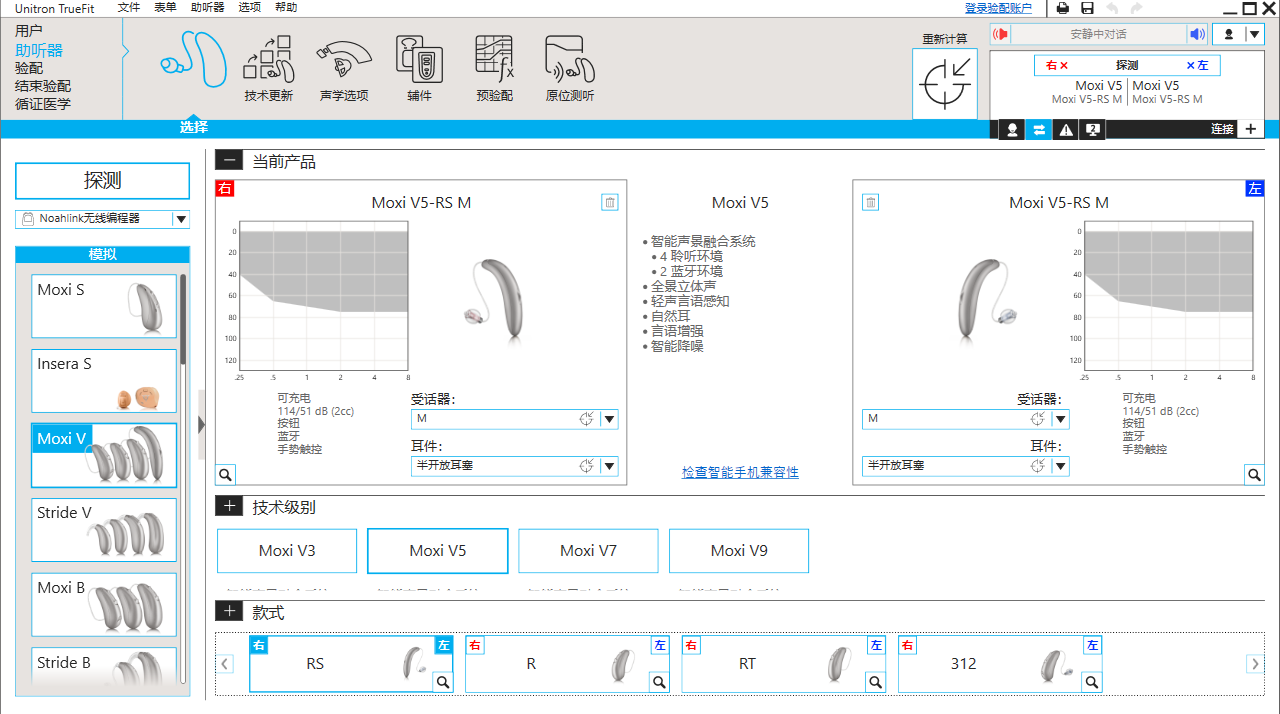
Task: Select Moxi S in simulation list
Action: (104, 307)
